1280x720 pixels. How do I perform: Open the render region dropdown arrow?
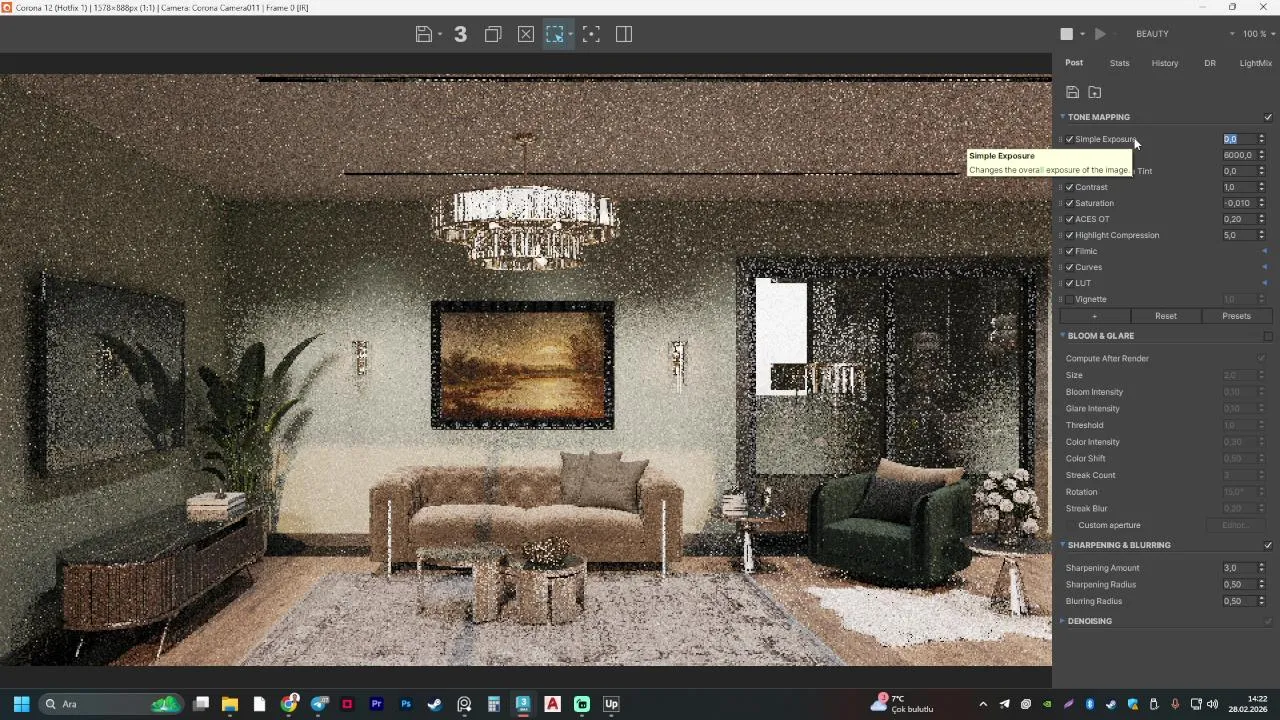coord(570,35)
